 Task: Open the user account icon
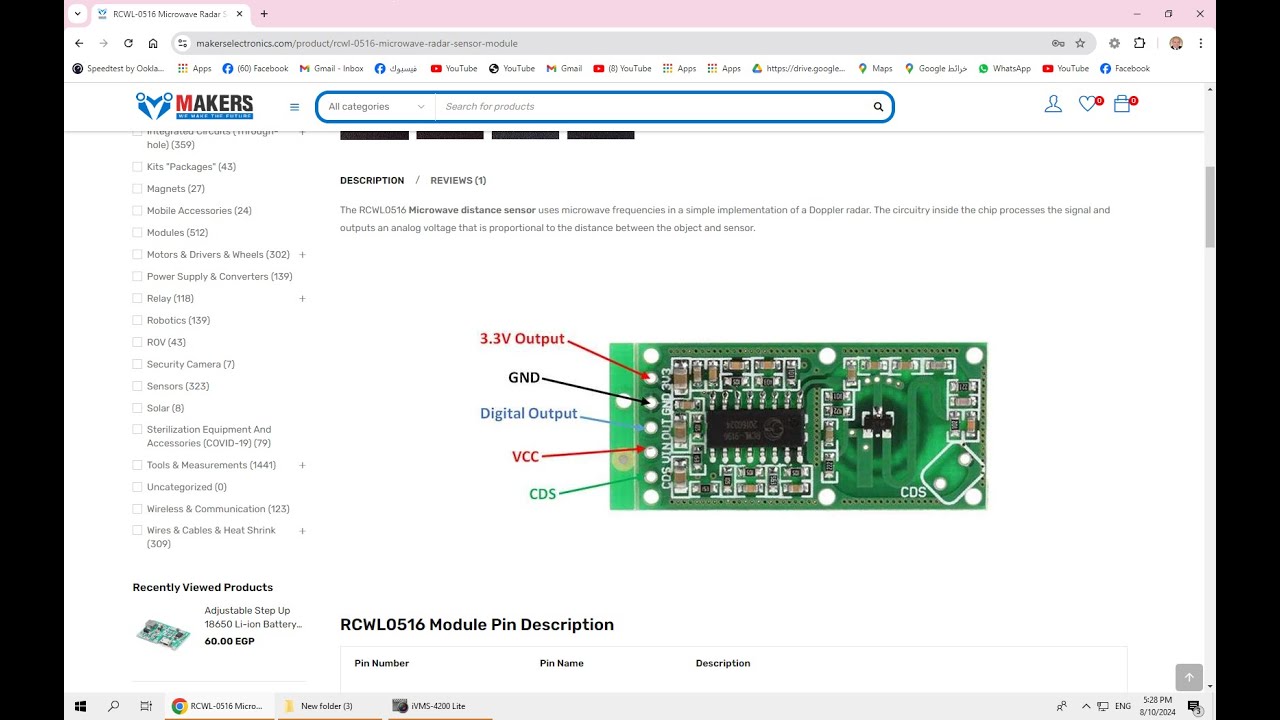[x=1053, y=104]
